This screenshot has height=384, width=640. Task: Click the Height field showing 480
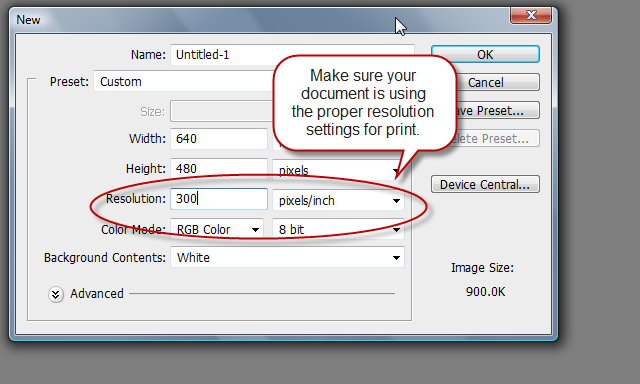pos(219,169)
